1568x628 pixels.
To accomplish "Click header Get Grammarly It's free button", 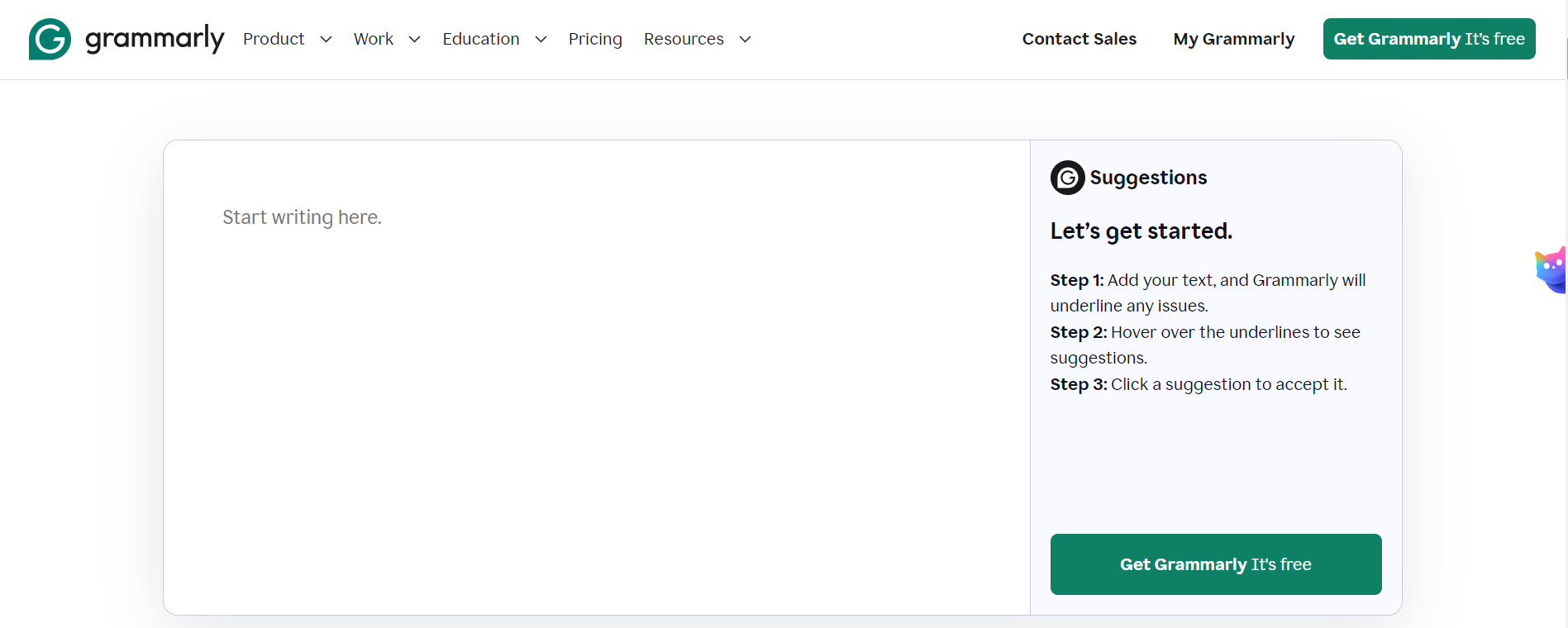I will tap(1429, 39).
